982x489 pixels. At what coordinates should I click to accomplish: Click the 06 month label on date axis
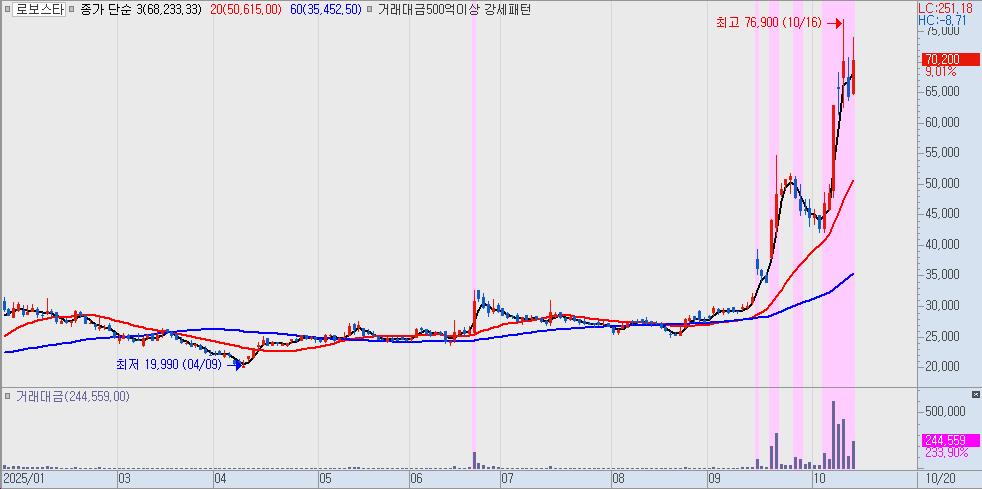[416, 479]
